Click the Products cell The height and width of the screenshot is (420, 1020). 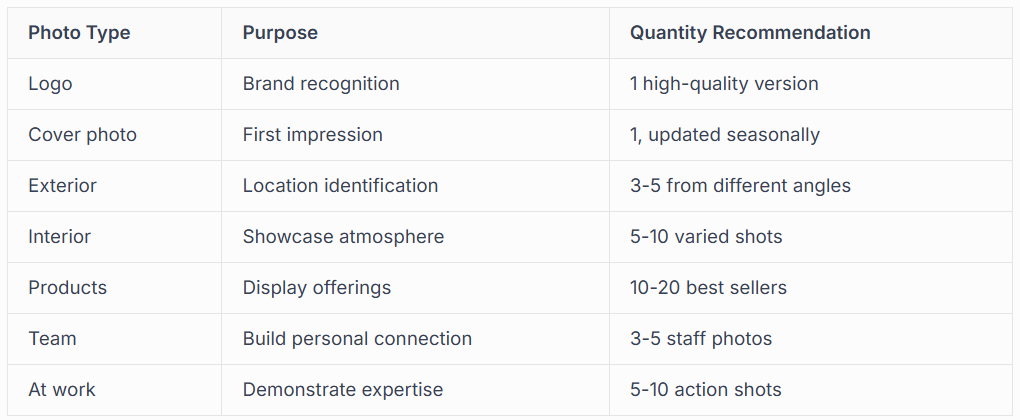[x=67, y=288]
